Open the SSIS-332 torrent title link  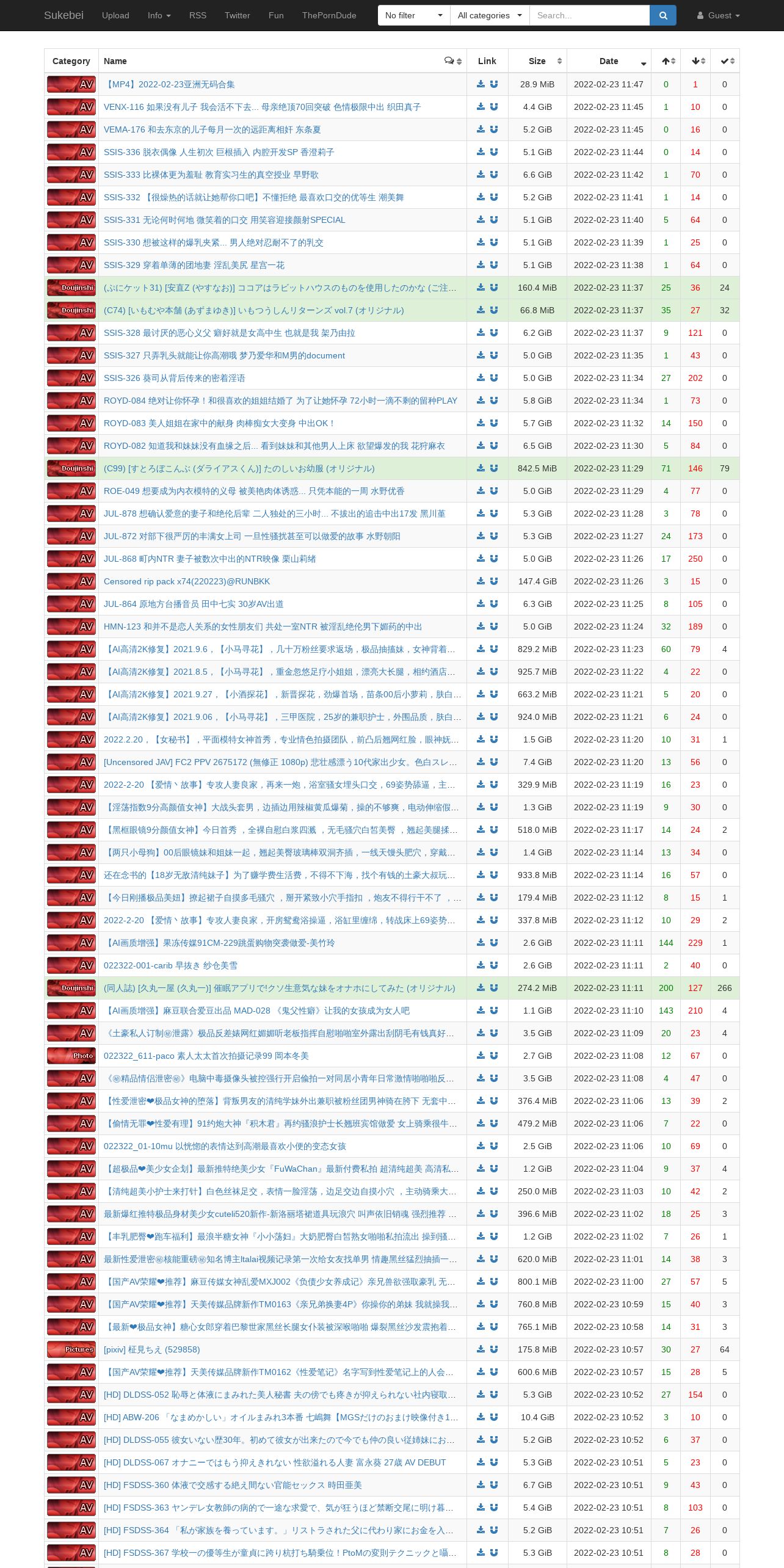(254, 197)
